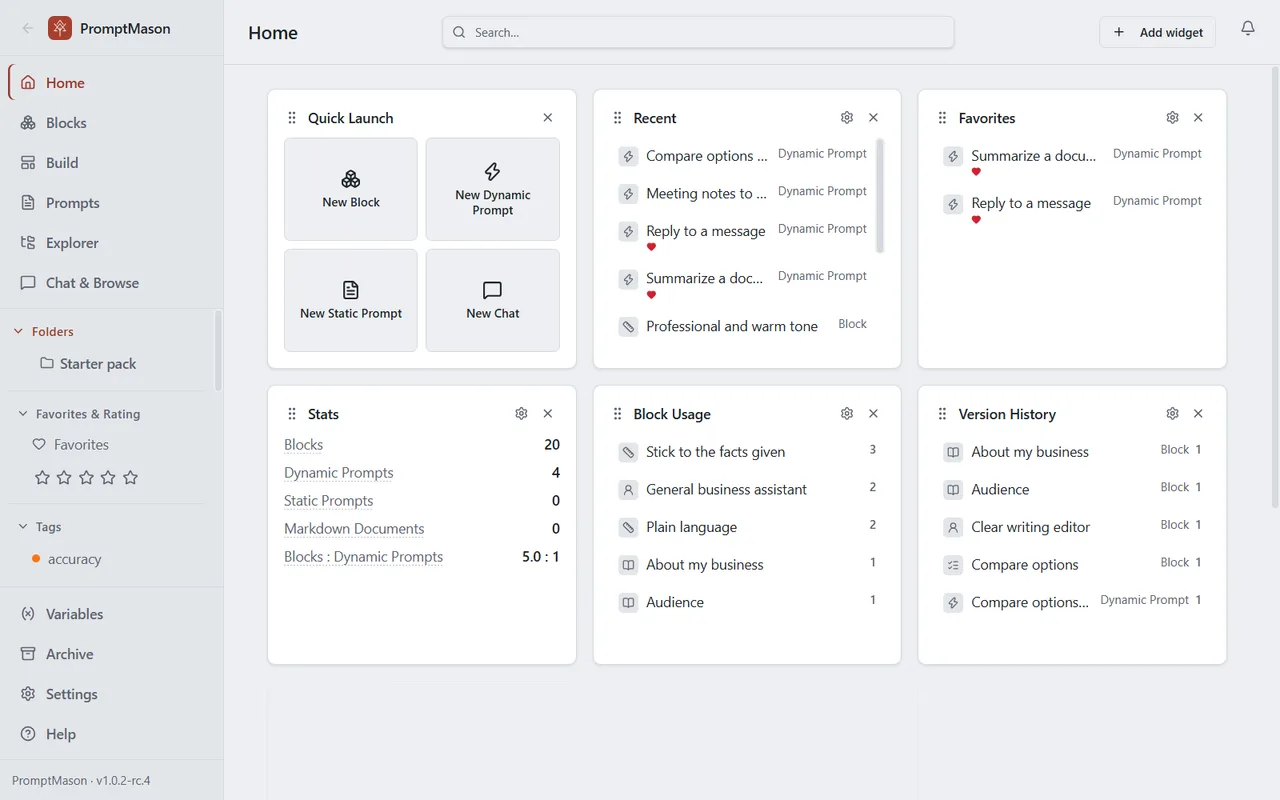
Task: Click the PromptMason logo icon
Action: click(60, 28)
